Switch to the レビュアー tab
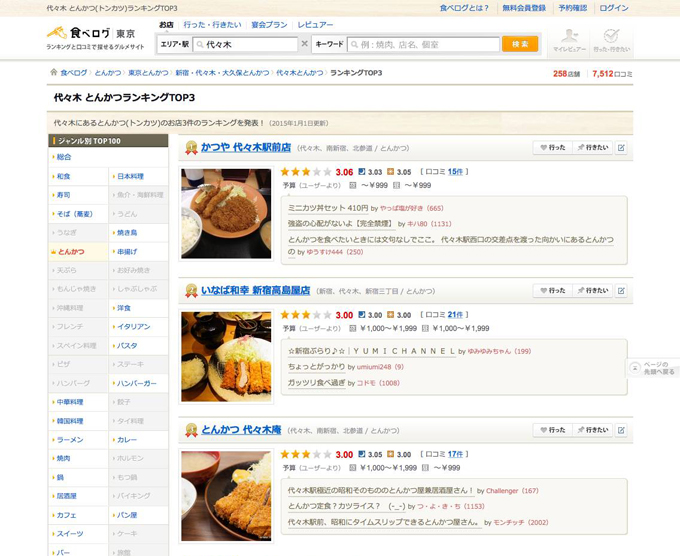The image size is (680, 556). pyautogui.click(x=316, y=23)
